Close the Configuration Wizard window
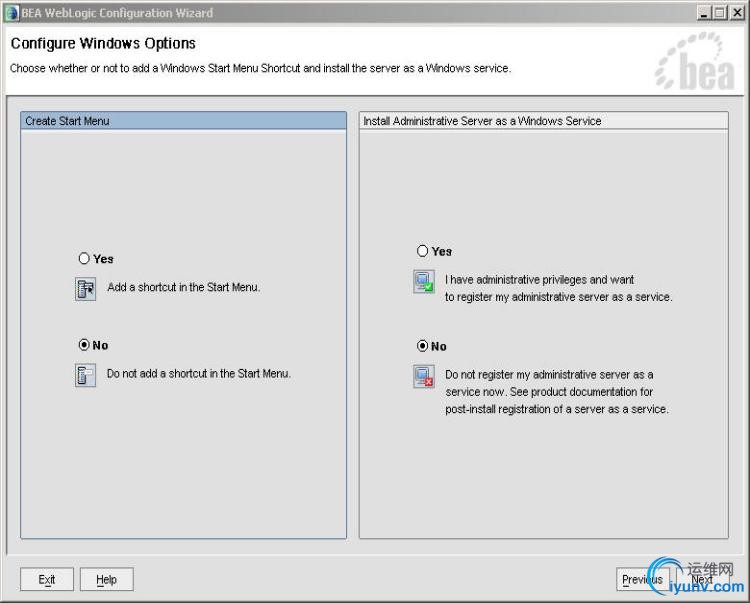This screenshot has height=603, width=750. tap(738, 13)
